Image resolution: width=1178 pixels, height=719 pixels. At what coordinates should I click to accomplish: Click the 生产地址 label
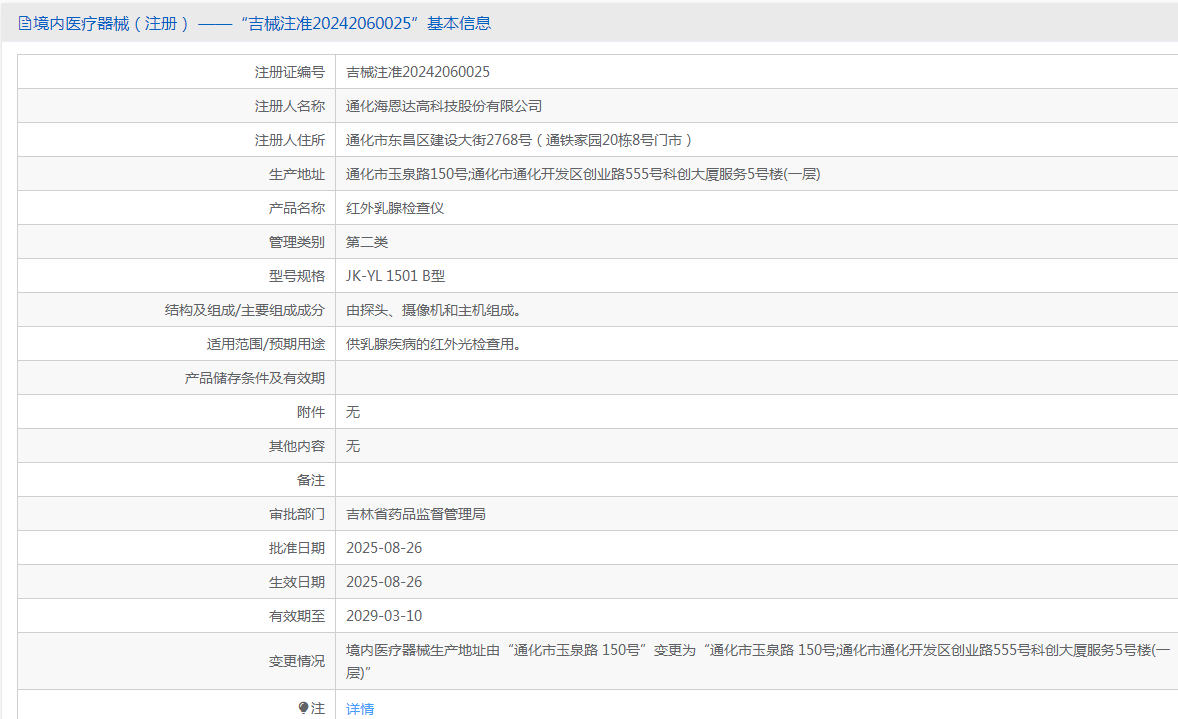click(297, 174)
